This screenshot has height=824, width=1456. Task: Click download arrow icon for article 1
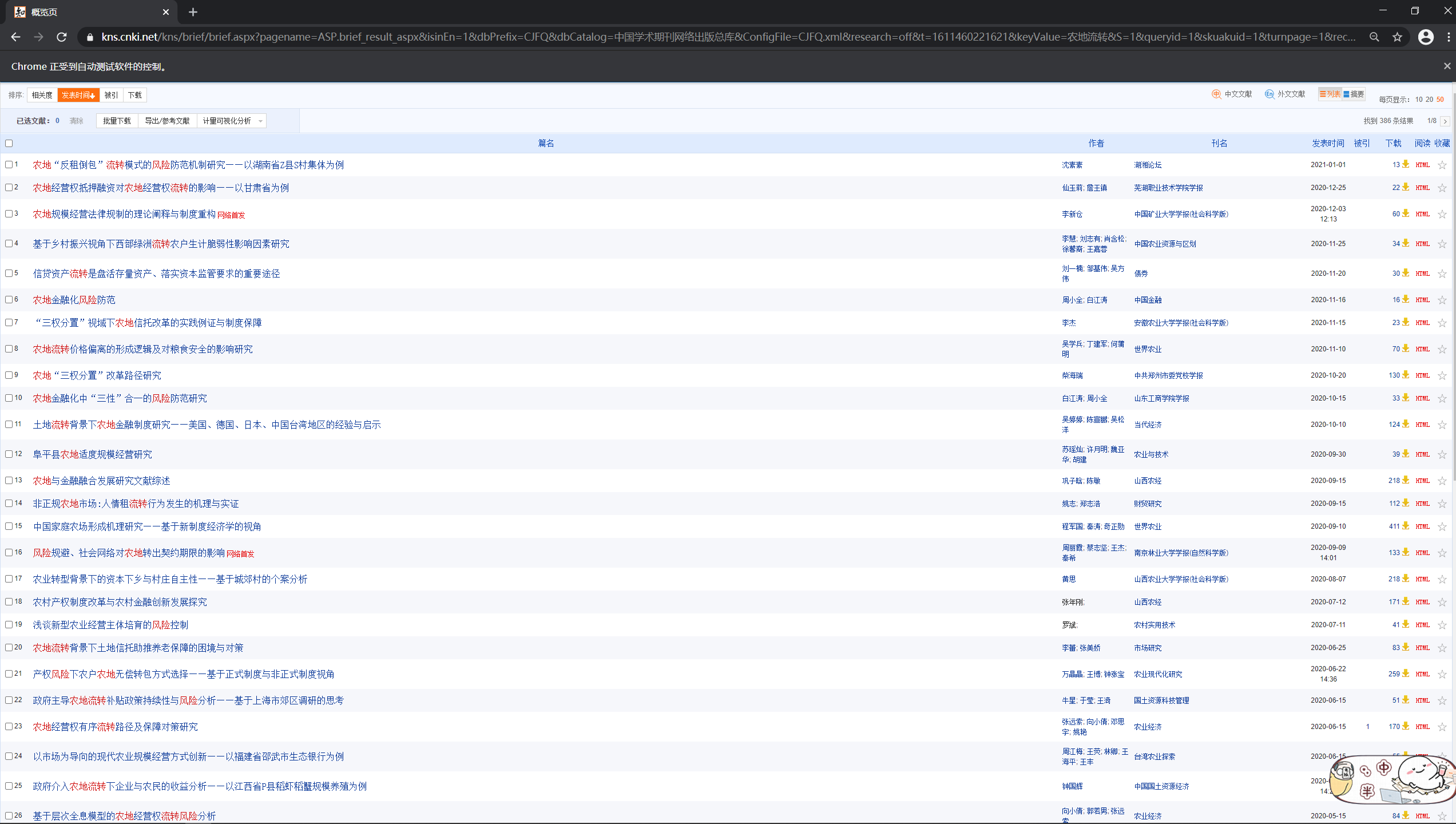click(x=1406, y=164)
